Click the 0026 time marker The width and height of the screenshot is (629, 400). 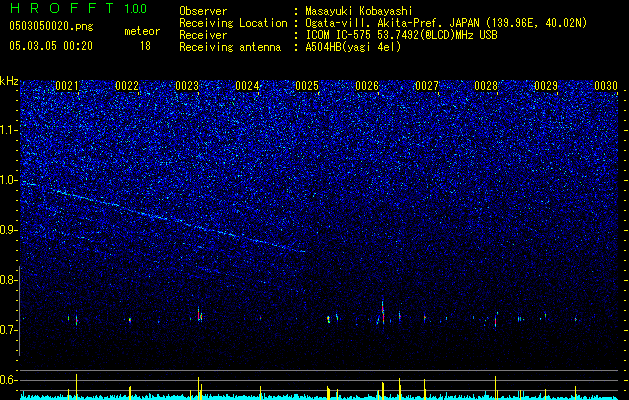click(367, 86)
